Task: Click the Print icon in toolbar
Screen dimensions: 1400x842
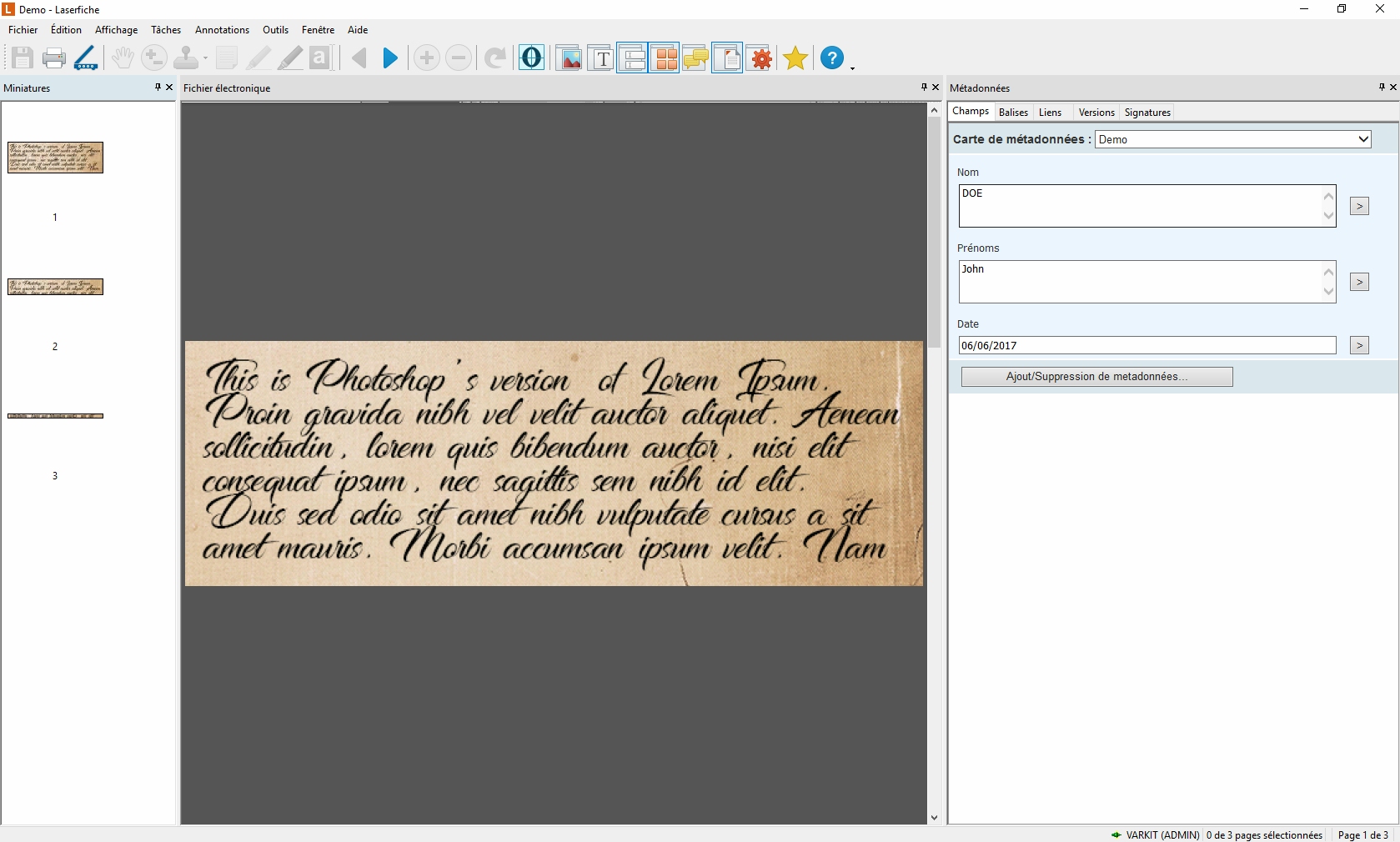Action: pyautogui.click(x=54, y=58)
